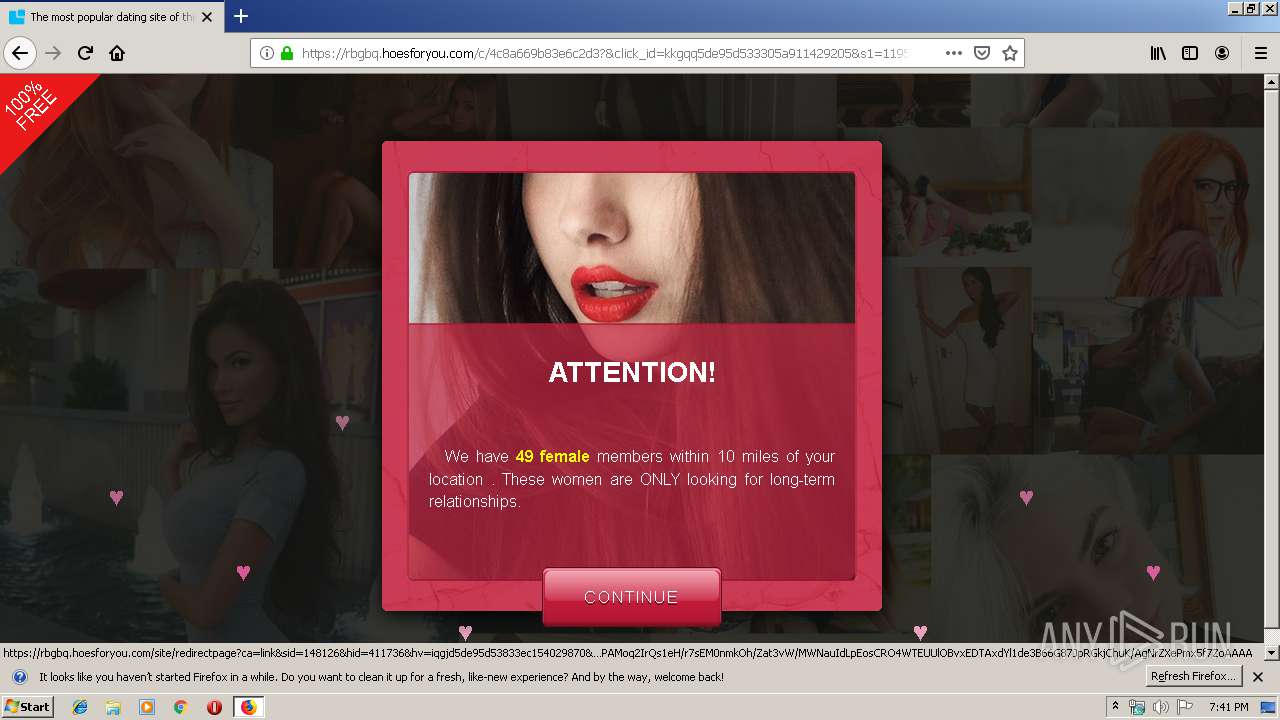Open a new browser tab
This screenshot has width=1280, height=720.
pos(241,16)
